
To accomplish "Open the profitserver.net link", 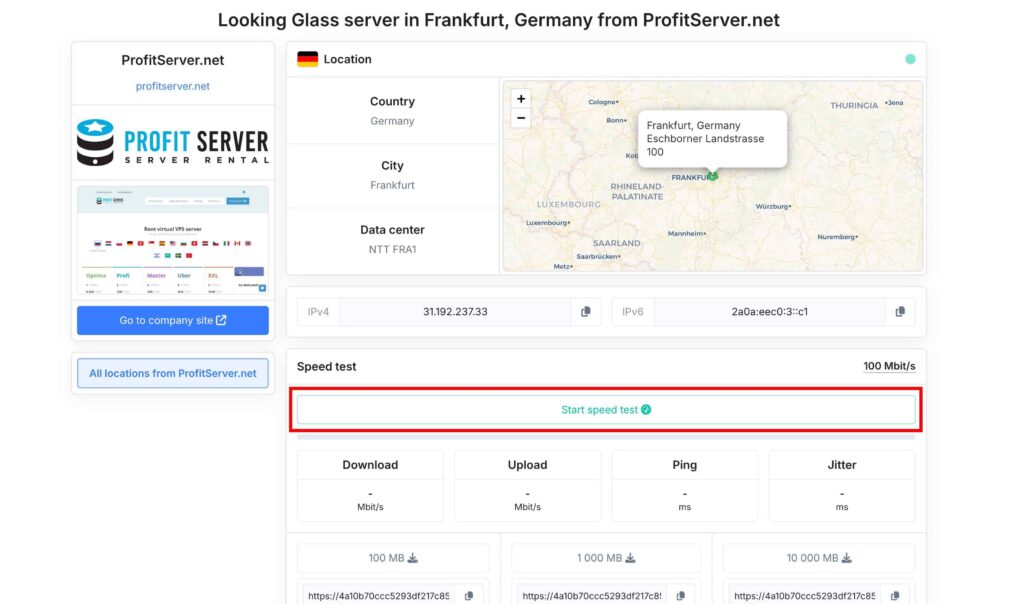I will point(172,86).
